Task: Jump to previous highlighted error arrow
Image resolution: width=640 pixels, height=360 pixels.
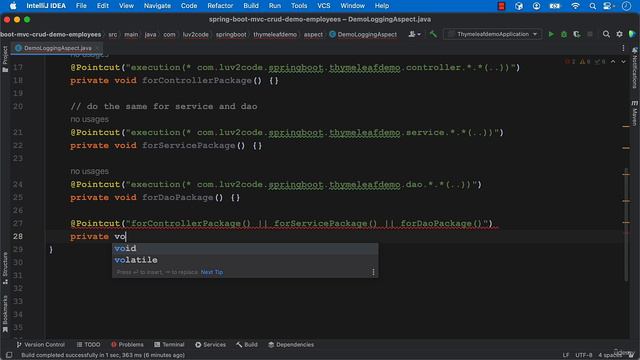Action: [613, 62]
